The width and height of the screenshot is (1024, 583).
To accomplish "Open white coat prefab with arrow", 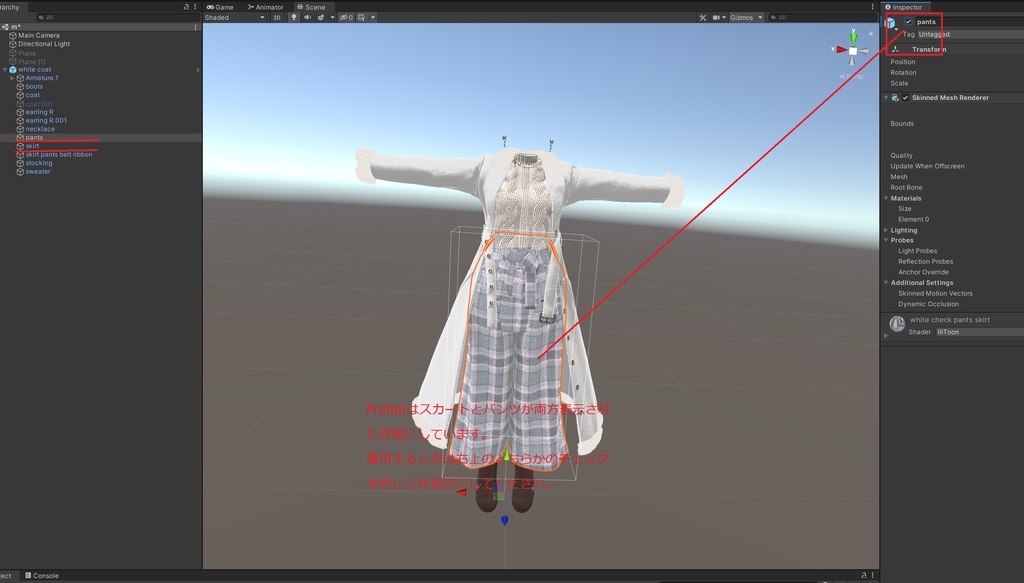I will [x=197, y=70].
